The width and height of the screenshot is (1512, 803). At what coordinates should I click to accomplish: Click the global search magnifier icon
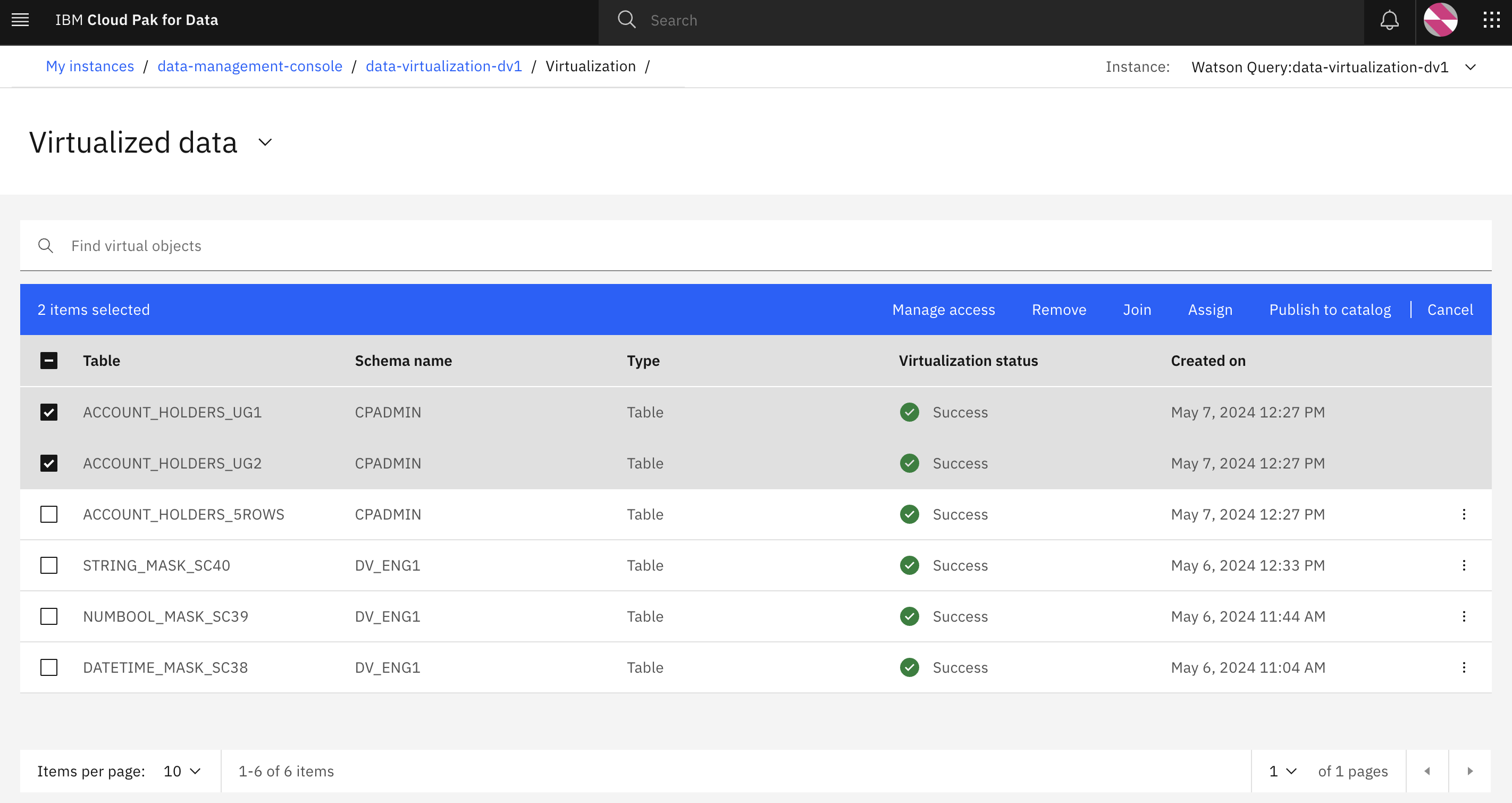pyautogui.click(x=626, y=20)
